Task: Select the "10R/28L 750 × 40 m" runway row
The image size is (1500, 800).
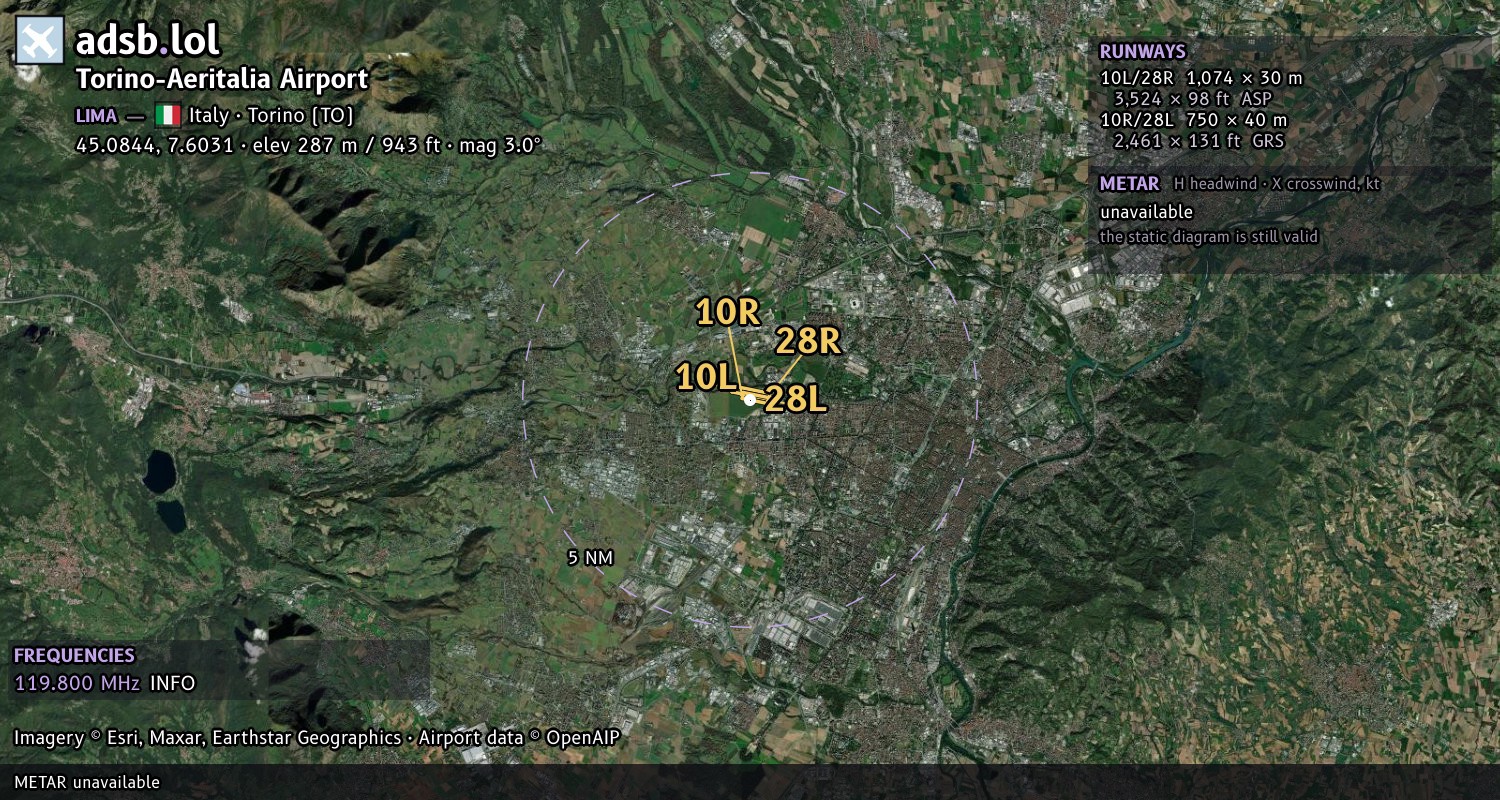Action: pos(1194,120)
